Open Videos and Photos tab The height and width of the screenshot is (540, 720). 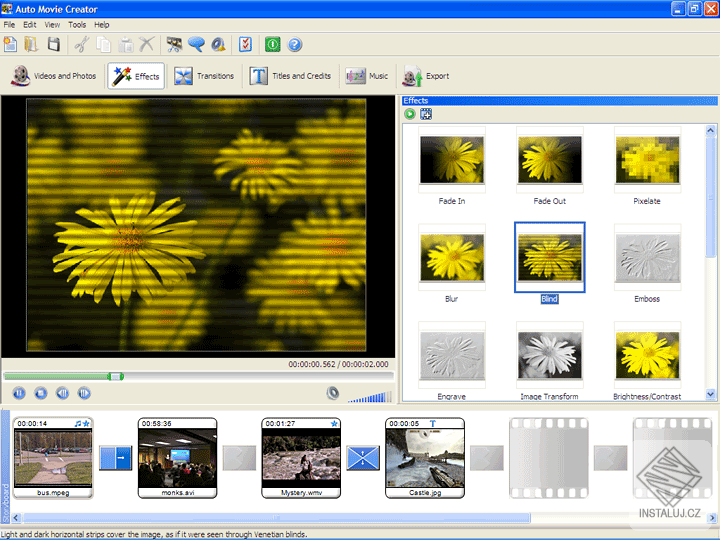coord(54,76)
